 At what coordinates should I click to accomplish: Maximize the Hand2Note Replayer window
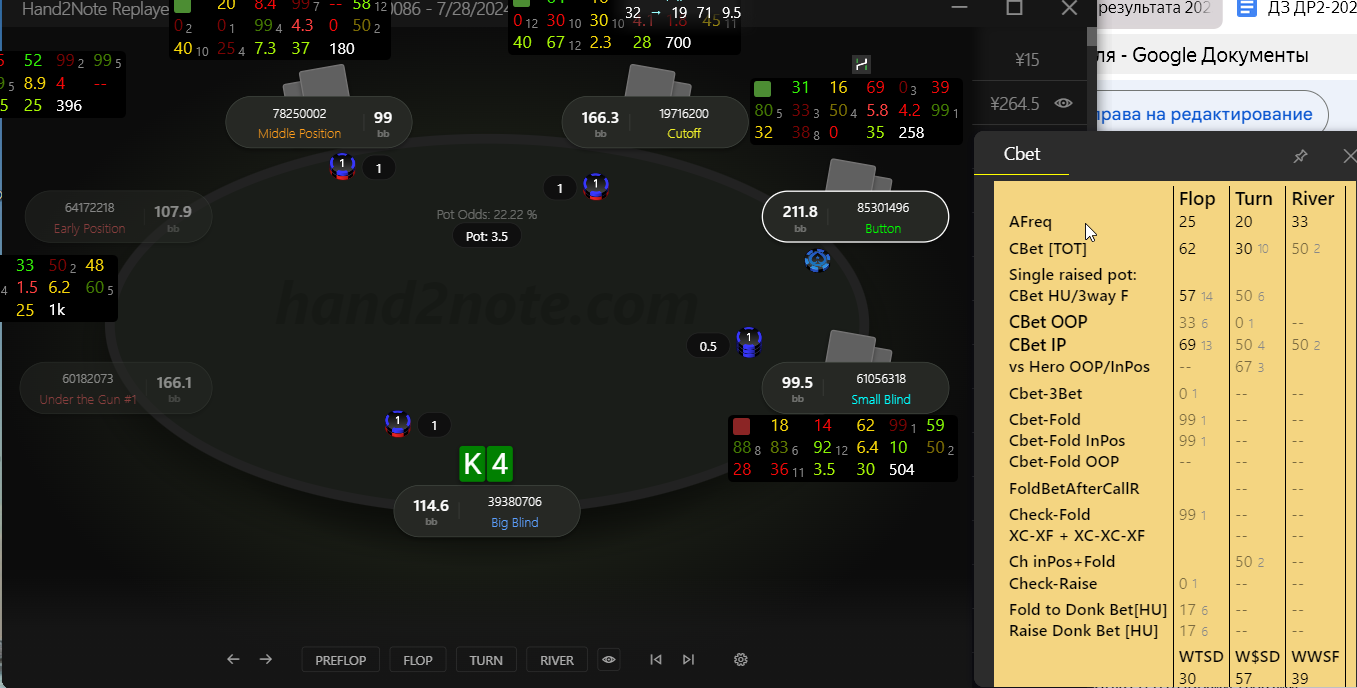coord(1014,7)
